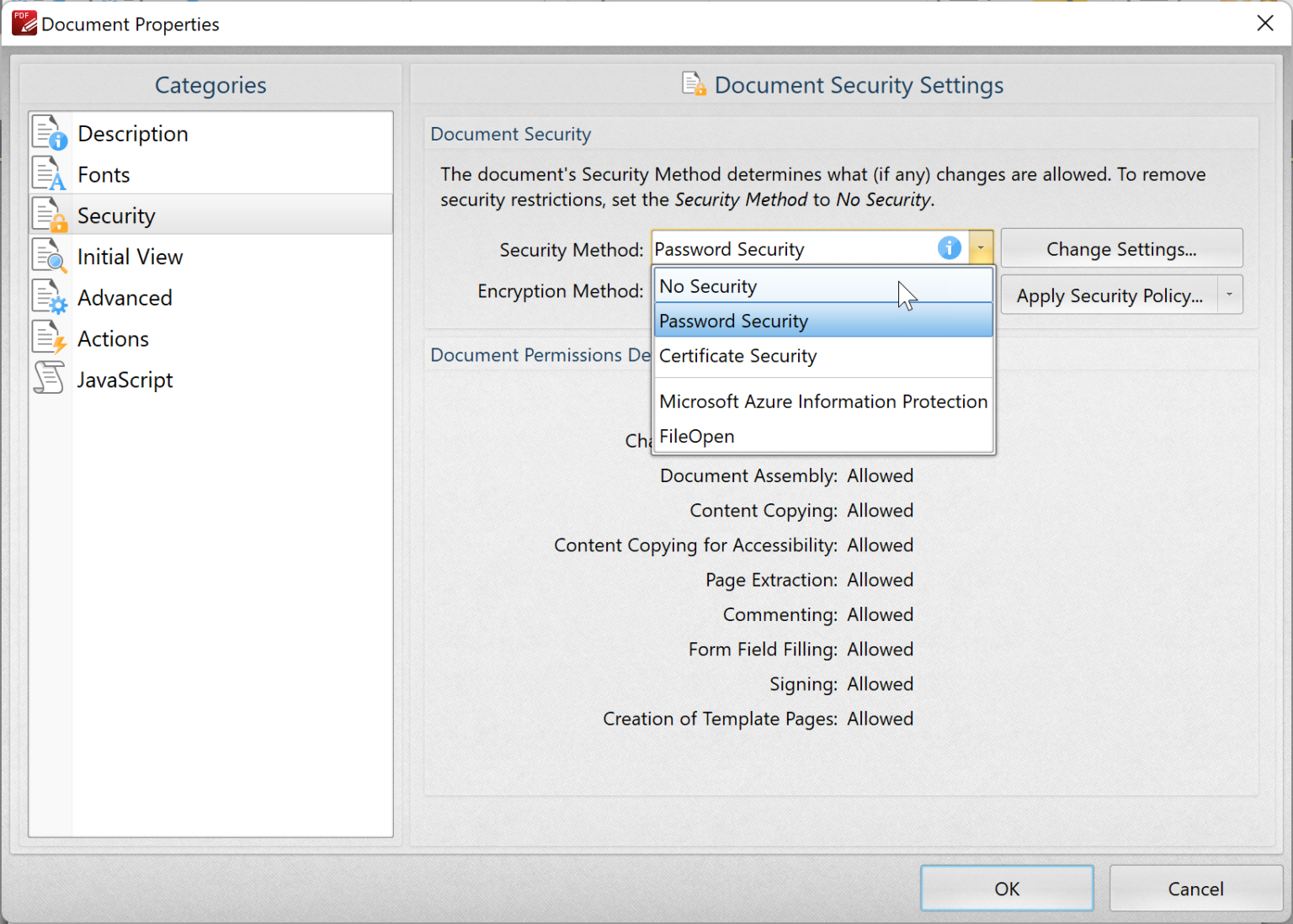Click the Description category icon

tap(50, 131)
